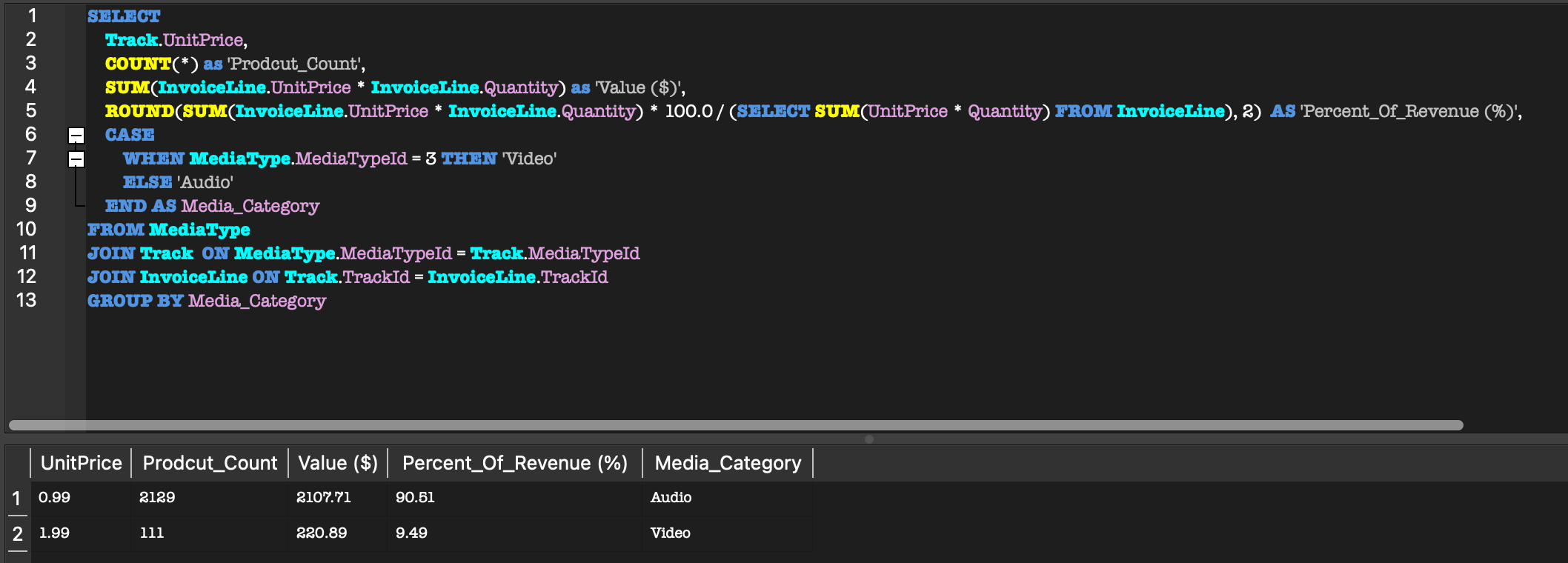The width and height of the screenshot is (1568, 563).
Task: Select the cell showing 111
Action: [210, 533]
